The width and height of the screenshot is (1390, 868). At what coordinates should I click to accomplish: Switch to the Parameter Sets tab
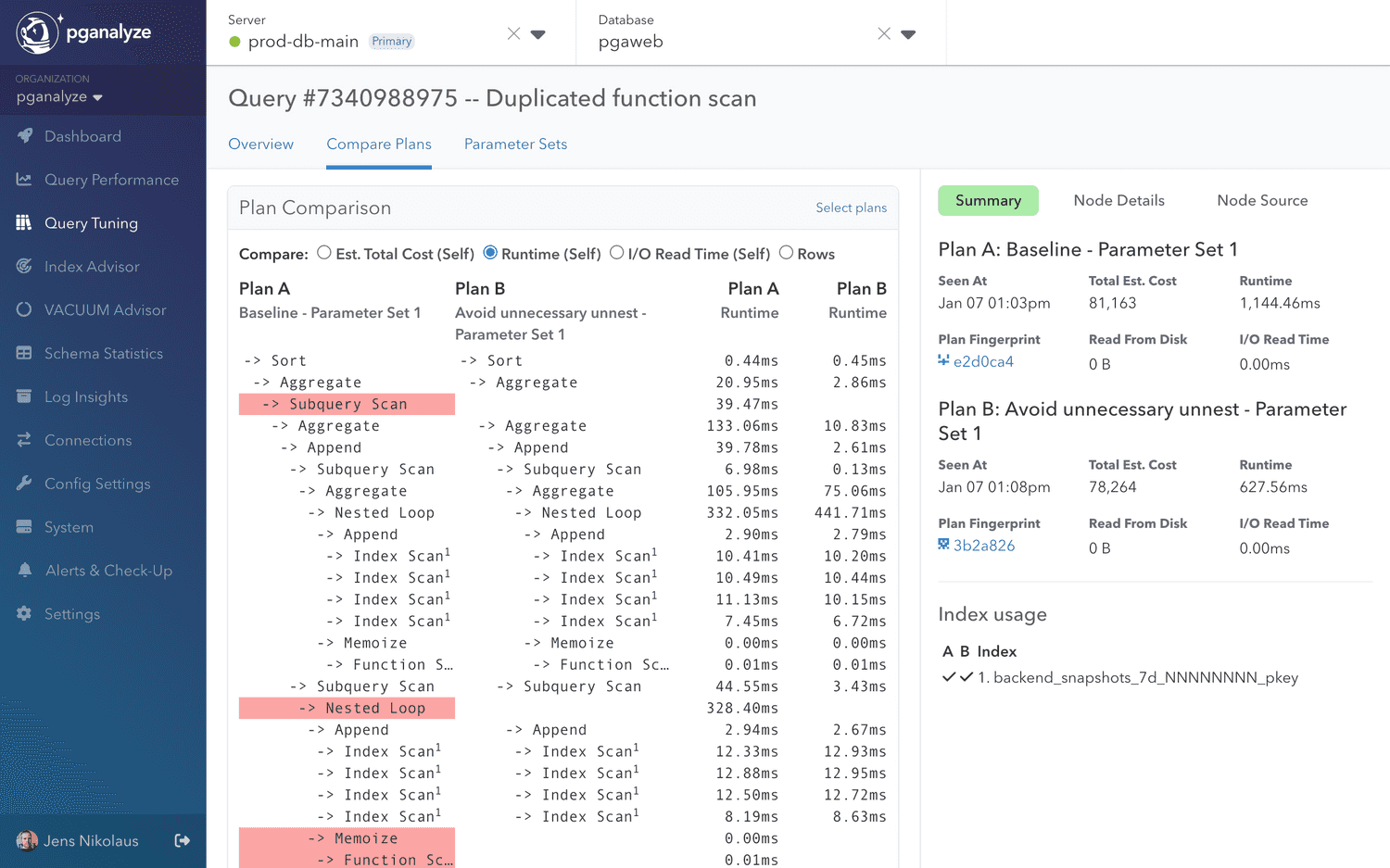(x=515, y=145)
